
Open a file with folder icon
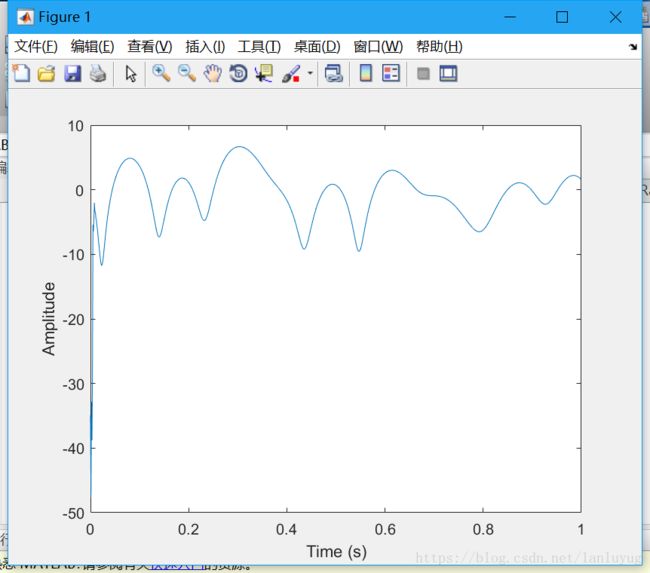(46, 74)
